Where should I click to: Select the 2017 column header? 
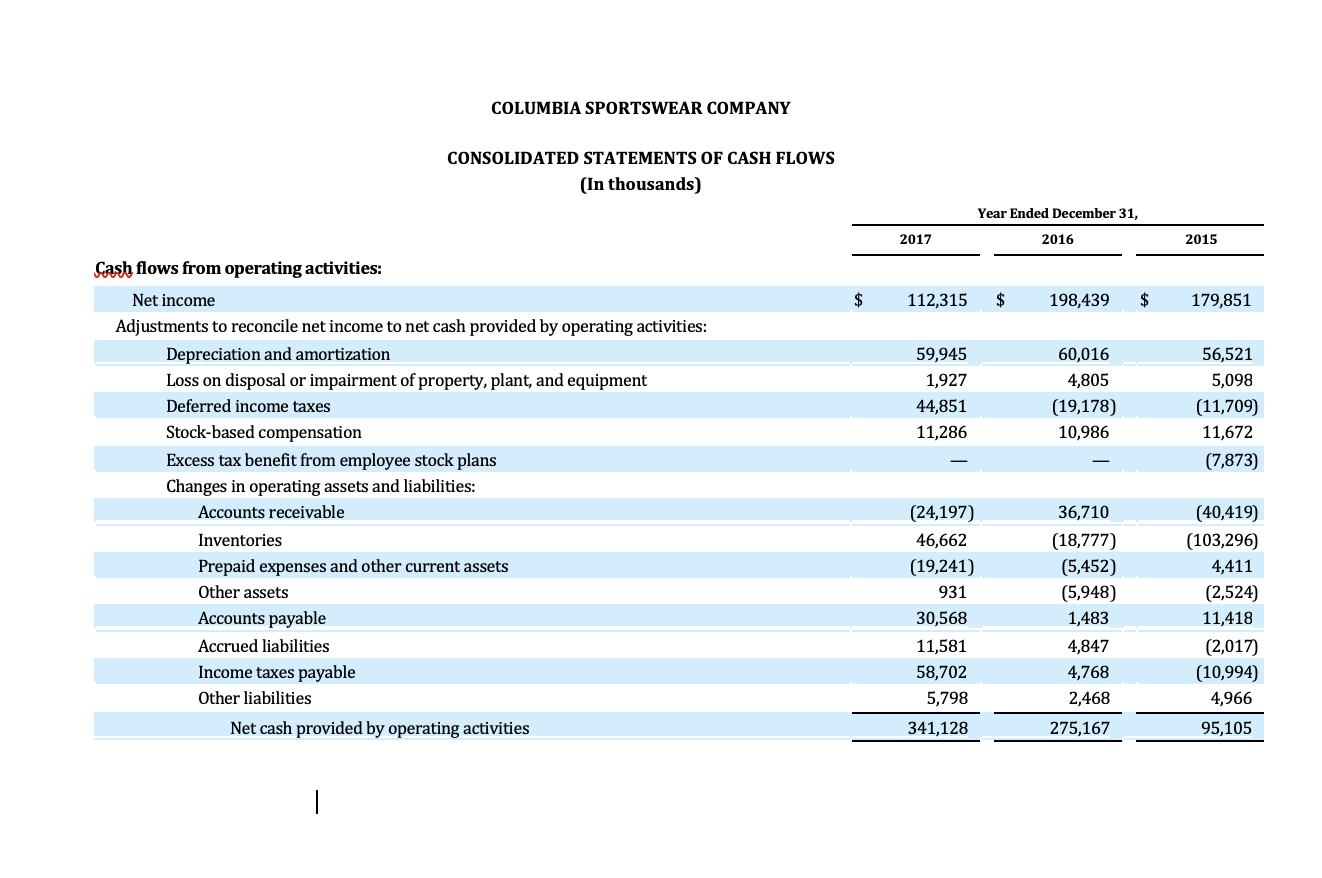click(x=914, y=239)
